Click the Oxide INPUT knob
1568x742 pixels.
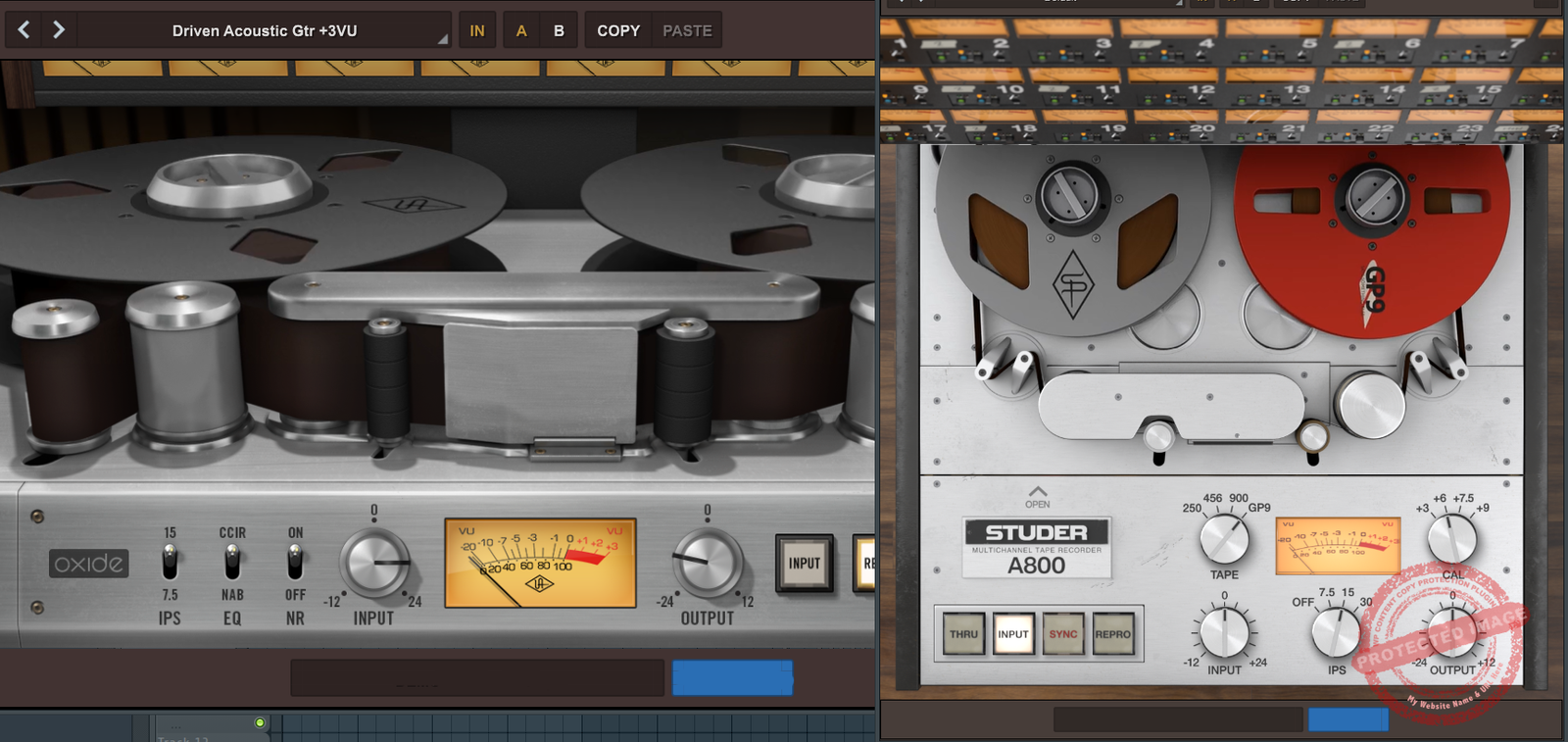click(x=374, y=563)
